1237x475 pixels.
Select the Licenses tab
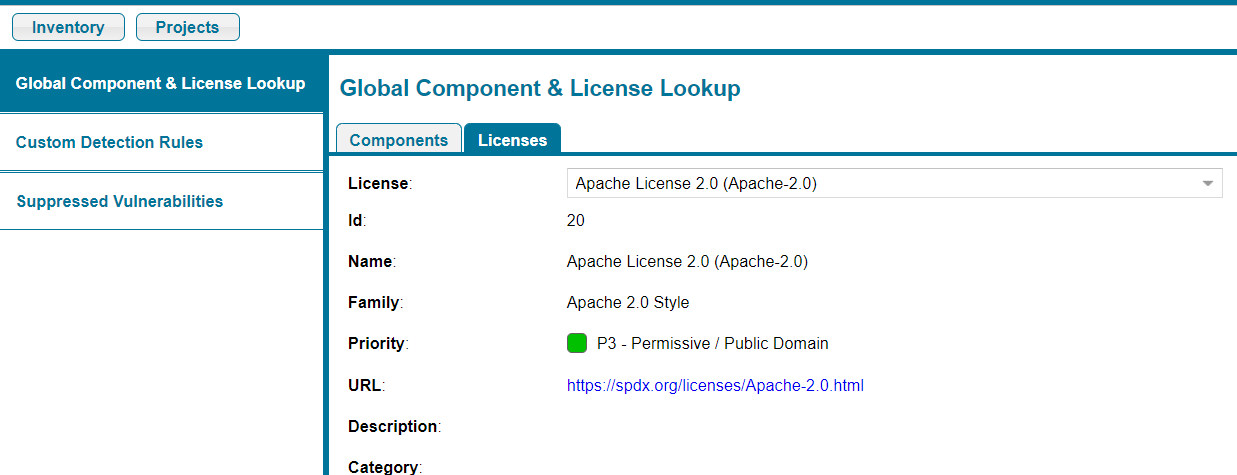coord(512,140)
